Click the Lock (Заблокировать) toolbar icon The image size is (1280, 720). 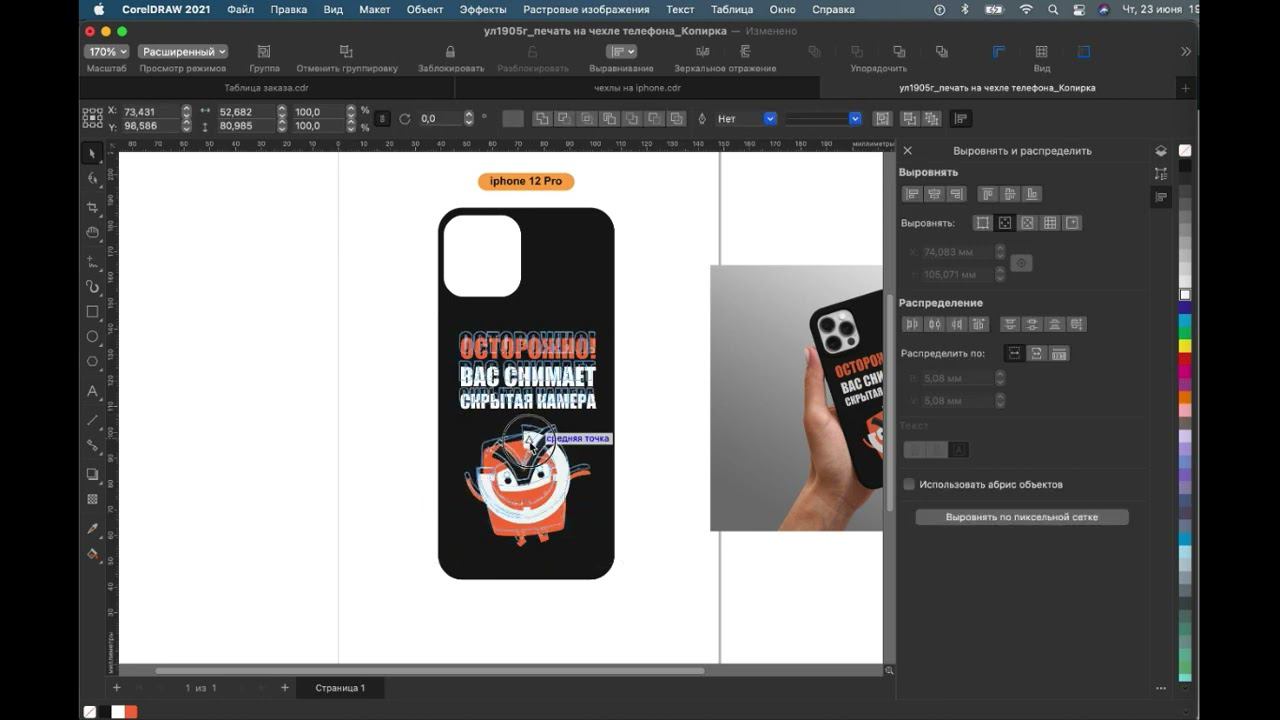point(450,52)
